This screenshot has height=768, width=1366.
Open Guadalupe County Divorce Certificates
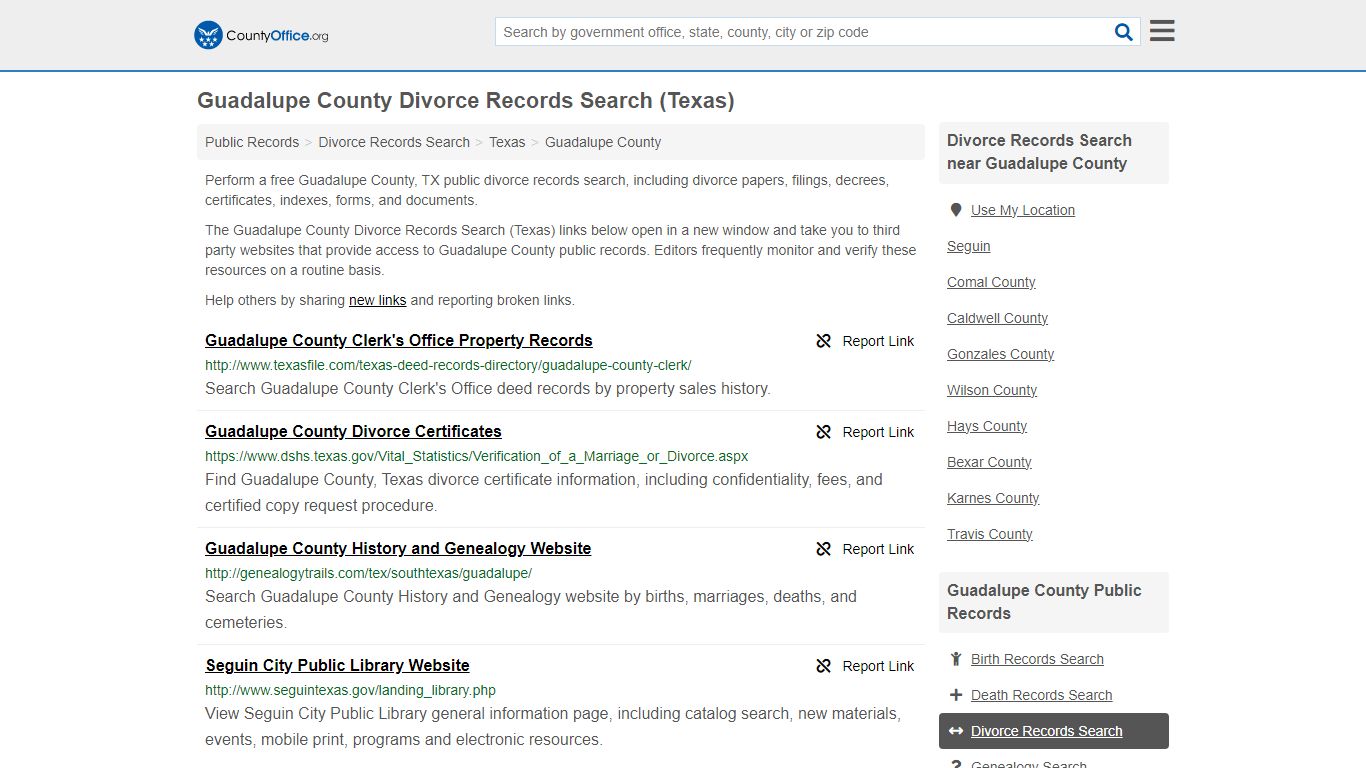[x=353, y=431]
